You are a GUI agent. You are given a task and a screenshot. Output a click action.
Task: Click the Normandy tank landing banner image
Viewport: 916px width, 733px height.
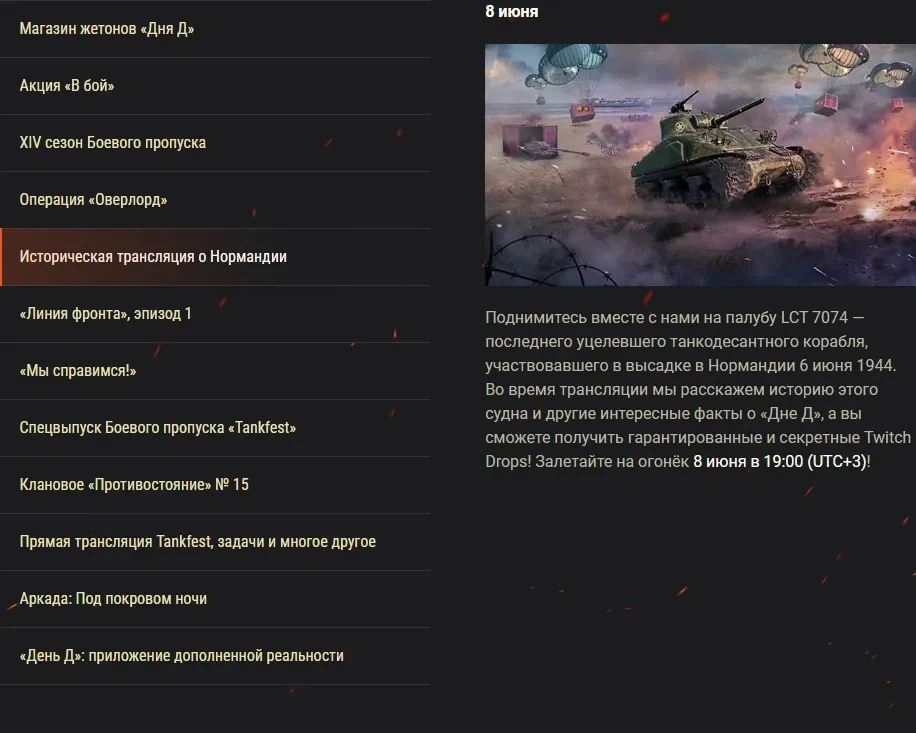700,165
